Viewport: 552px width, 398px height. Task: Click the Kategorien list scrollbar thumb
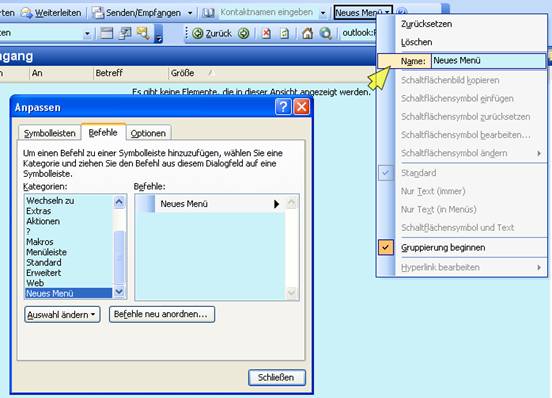119,257
